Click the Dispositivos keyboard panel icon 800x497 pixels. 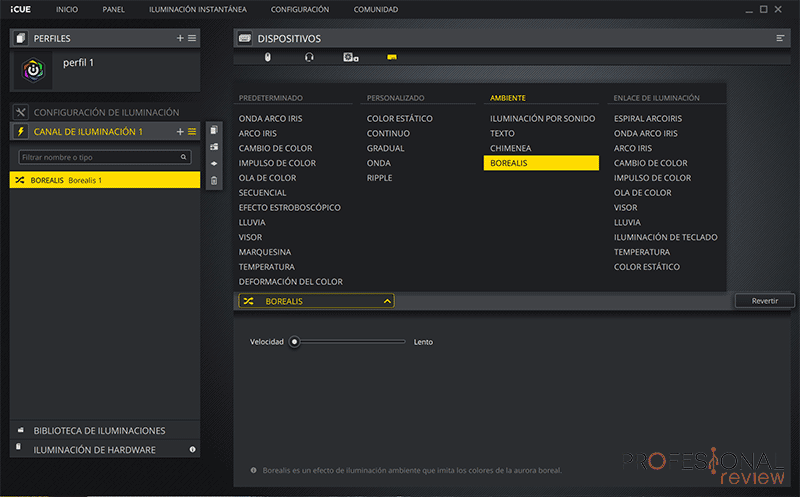coord(245,38)
